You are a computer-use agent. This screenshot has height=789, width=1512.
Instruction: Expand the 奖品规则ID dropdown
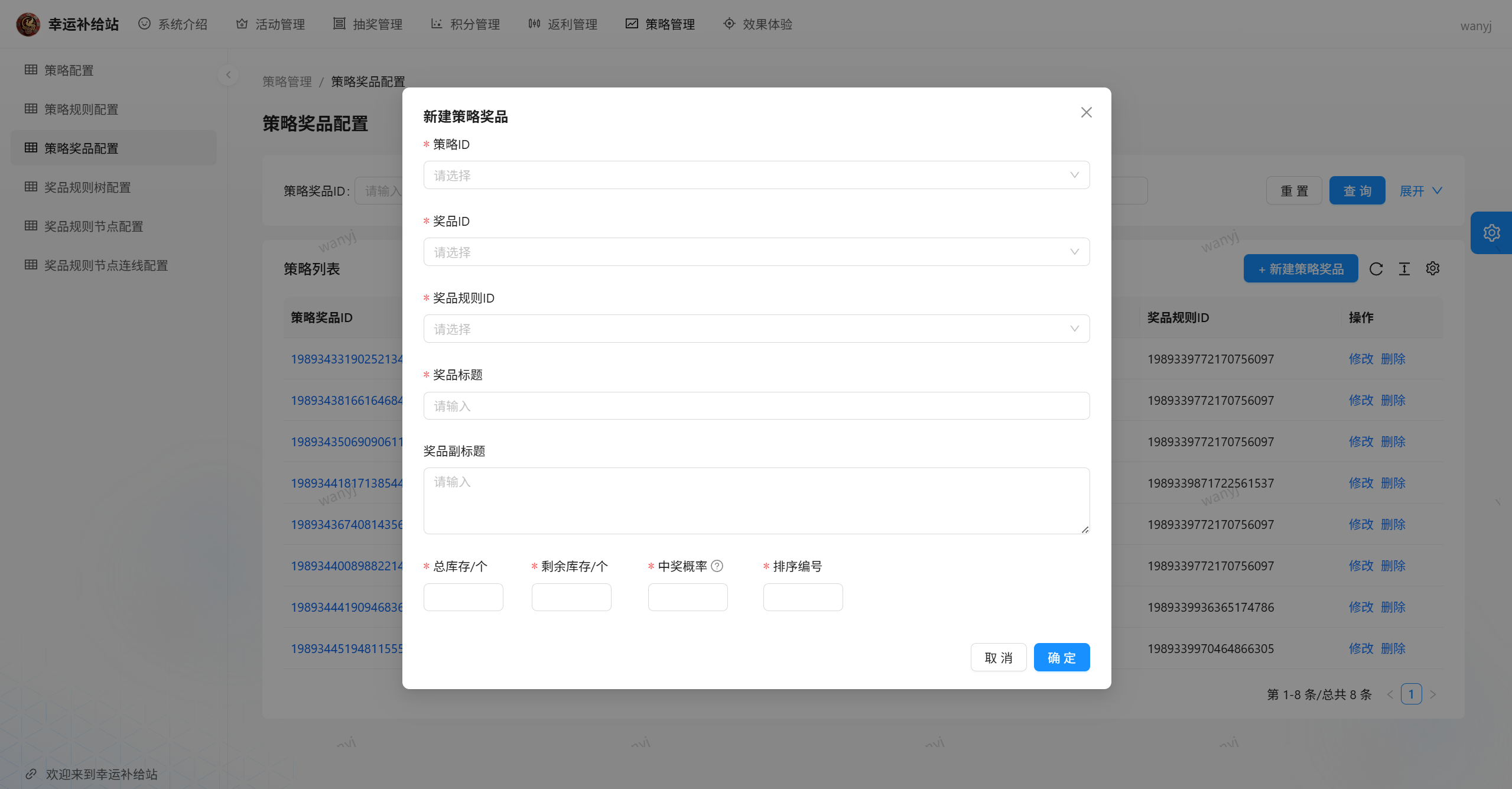click(x=756, y=329)
